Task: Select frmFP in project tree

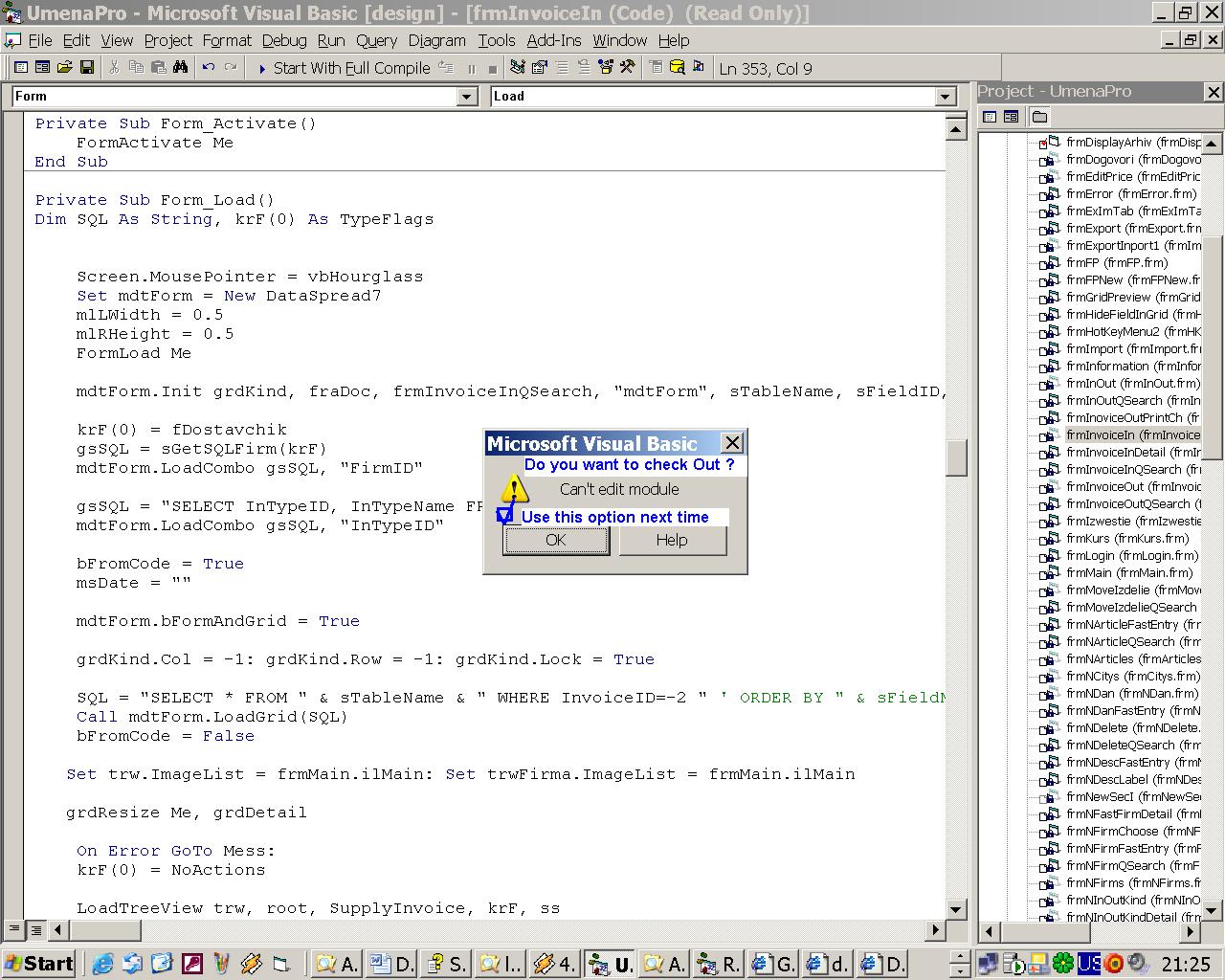Action: point(1117,262)
